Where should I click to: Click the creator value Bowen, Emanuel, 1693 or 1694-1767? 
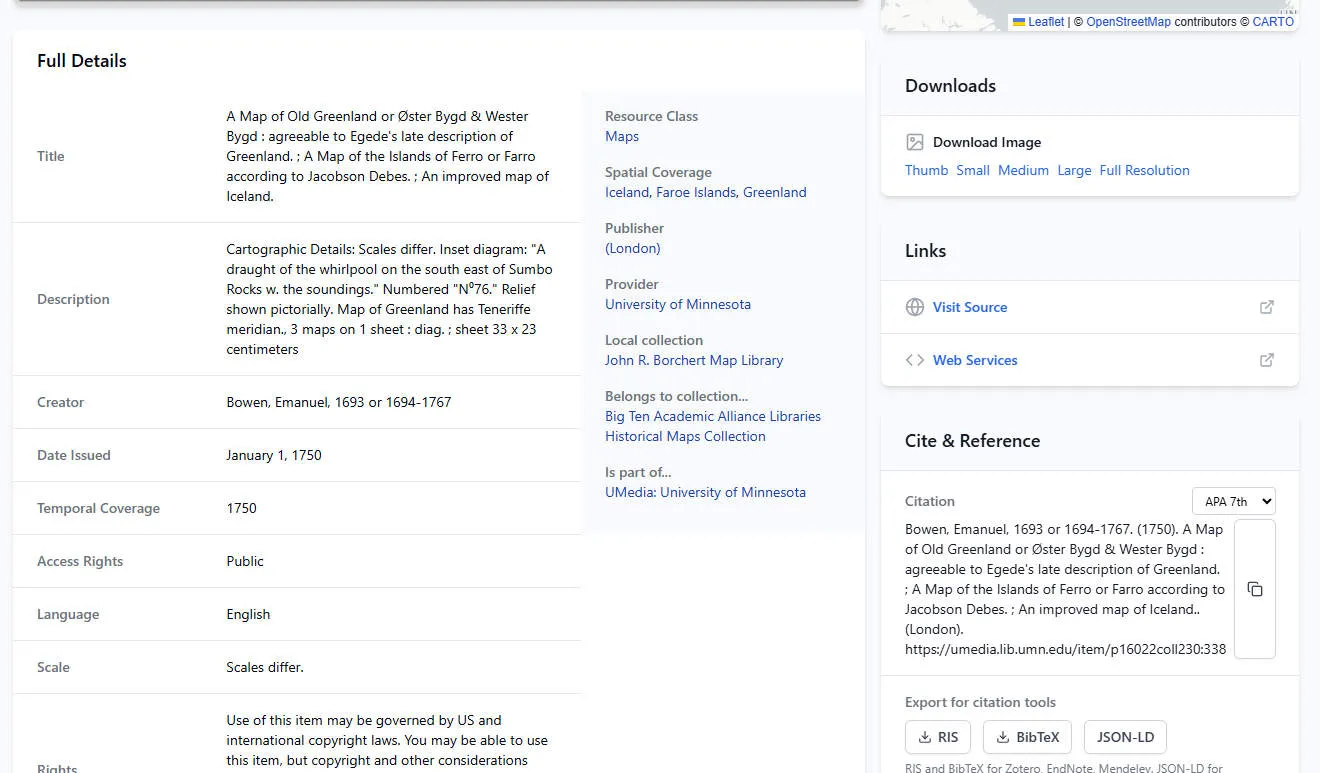(x=339, y=402)
